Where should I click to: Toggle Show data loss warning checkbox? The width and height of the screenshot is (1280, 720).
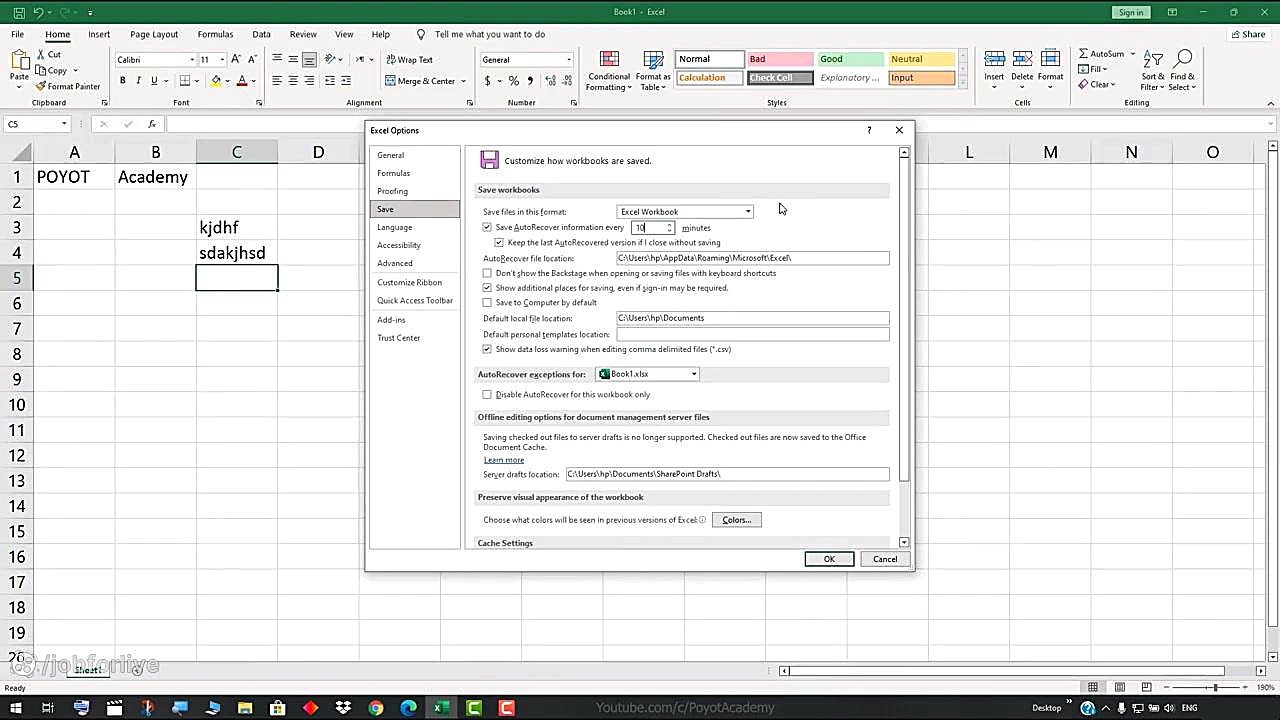click(487, 350)
